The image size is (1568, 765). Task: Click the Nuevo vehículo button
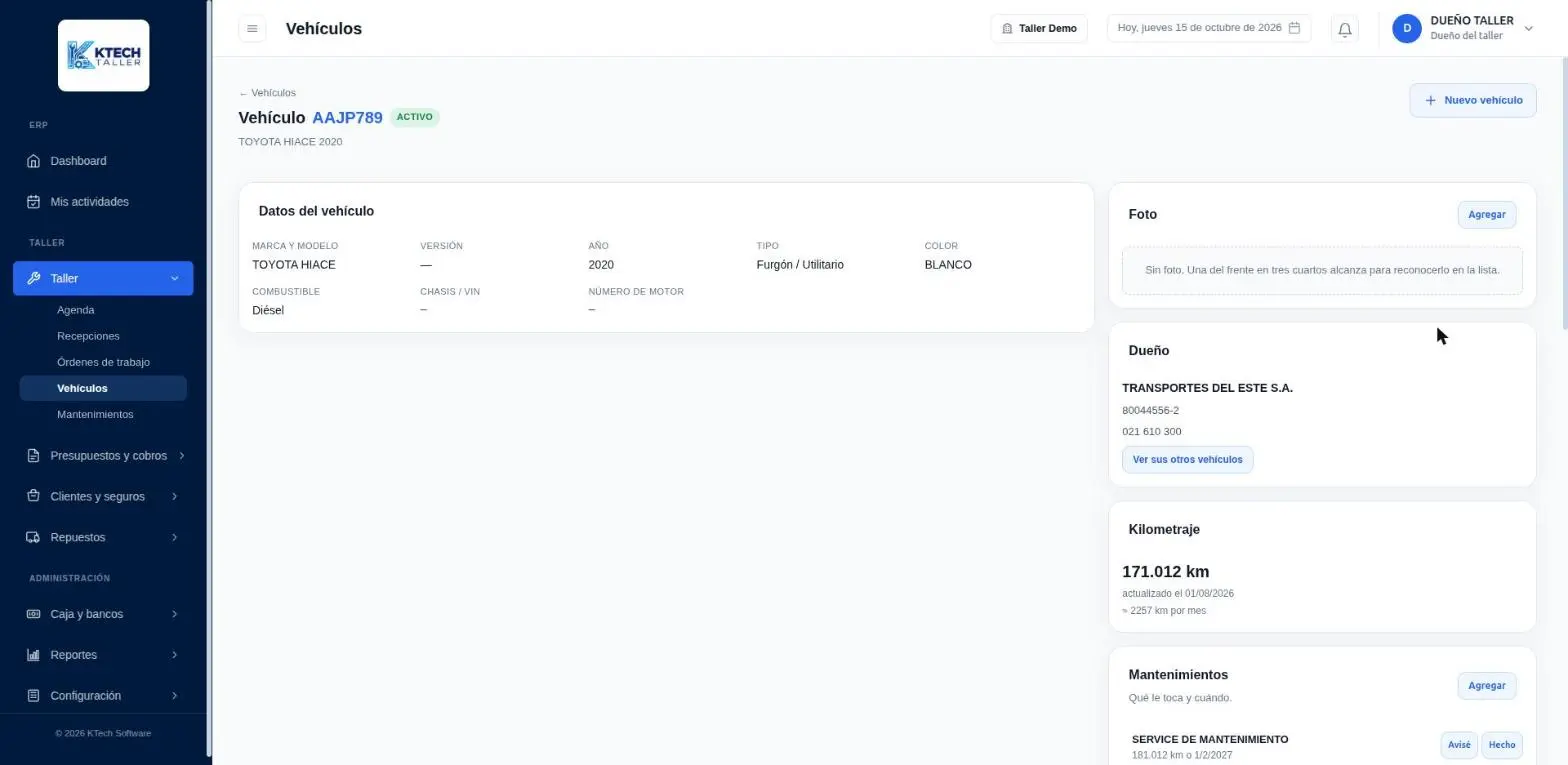tap(1473, 100)
